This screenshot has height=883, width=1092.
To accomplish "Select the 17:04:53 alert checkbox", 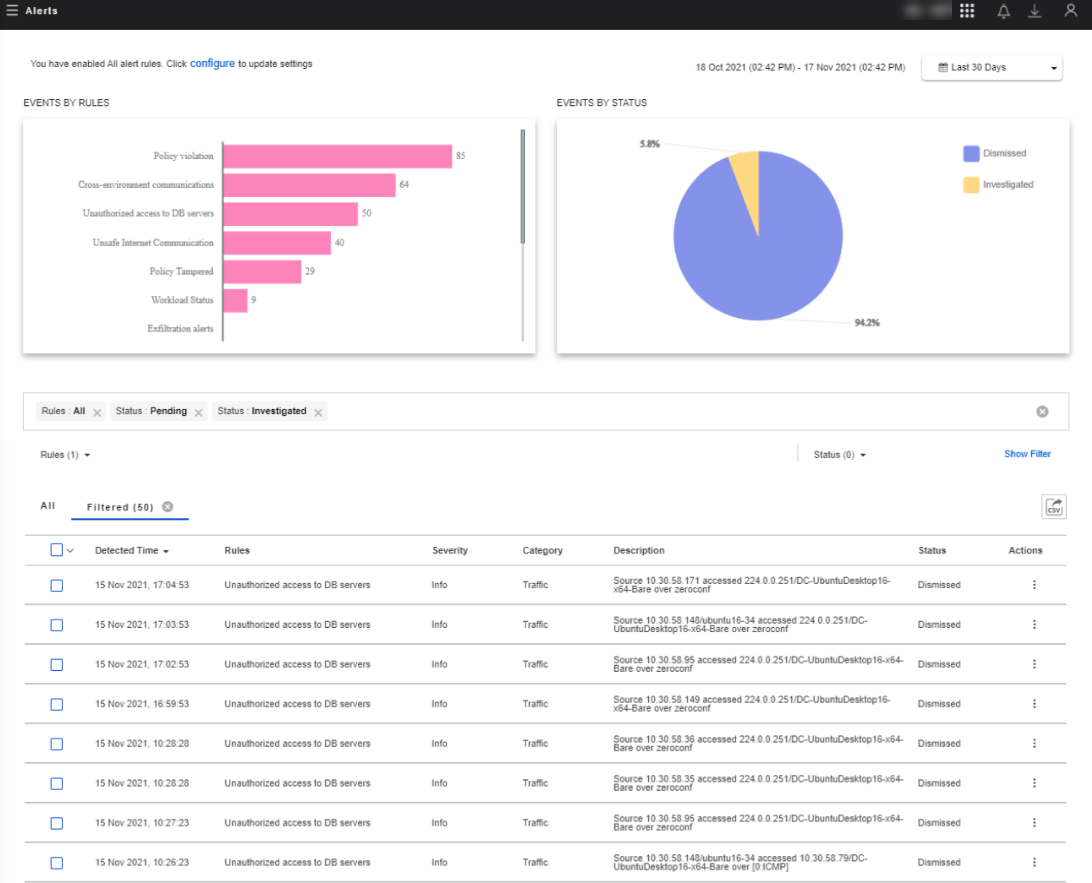I will pyautogui.click(x=56, y=586).
